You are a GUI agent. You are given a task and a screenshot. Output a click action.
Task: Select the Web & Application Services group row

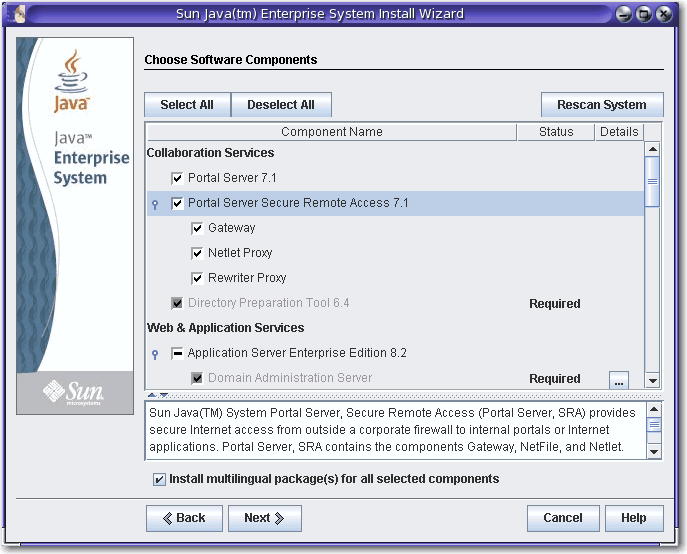[x=395, y=328]
